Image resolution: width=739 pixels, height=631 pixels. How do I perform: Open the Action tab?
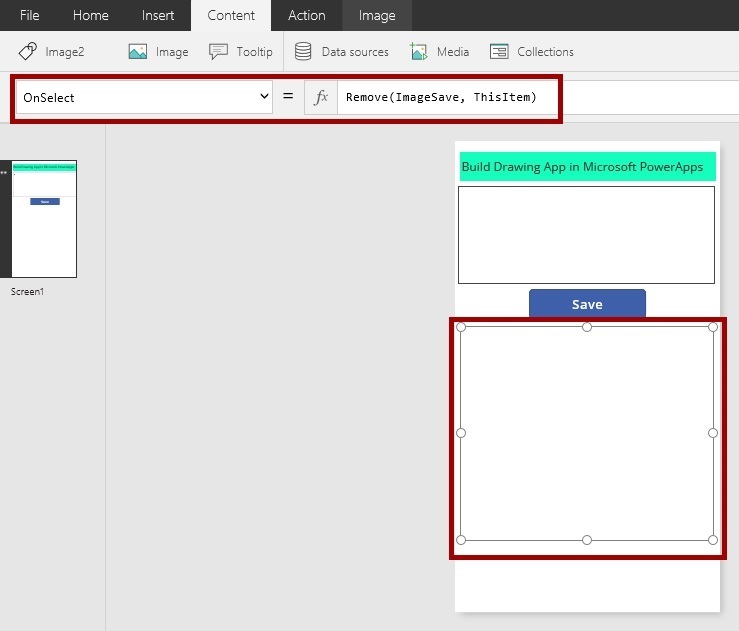pyautogui.click(x=306, y=15)
